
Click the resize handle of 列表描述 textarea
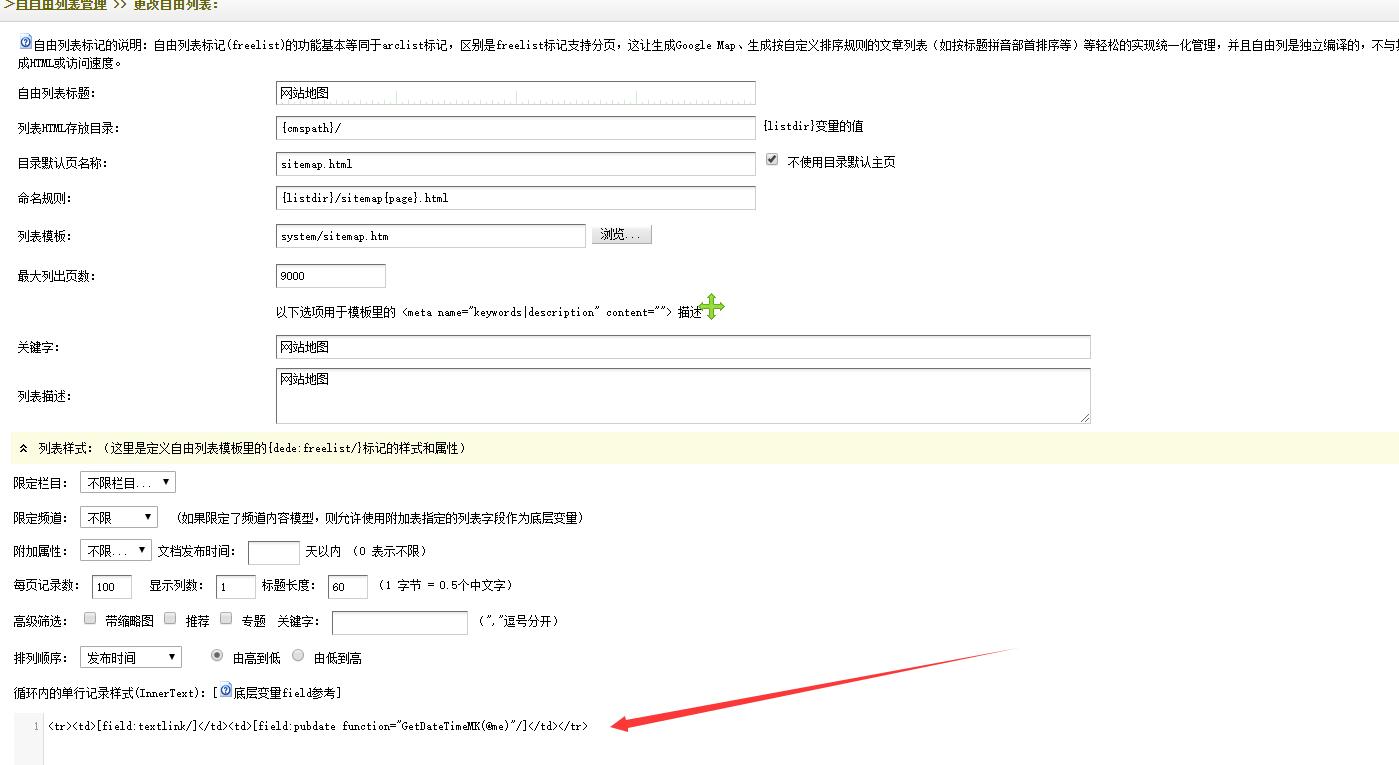(x=1084, y=417)
